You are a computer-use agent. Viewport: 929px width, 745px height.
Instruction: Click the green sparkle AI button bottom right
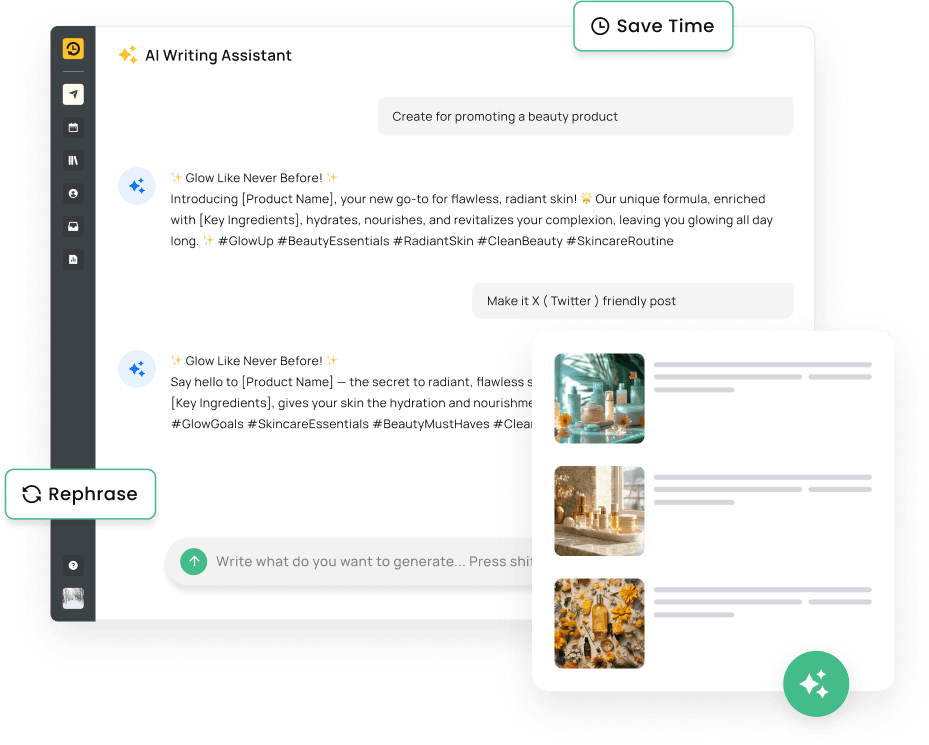[816, 684]
